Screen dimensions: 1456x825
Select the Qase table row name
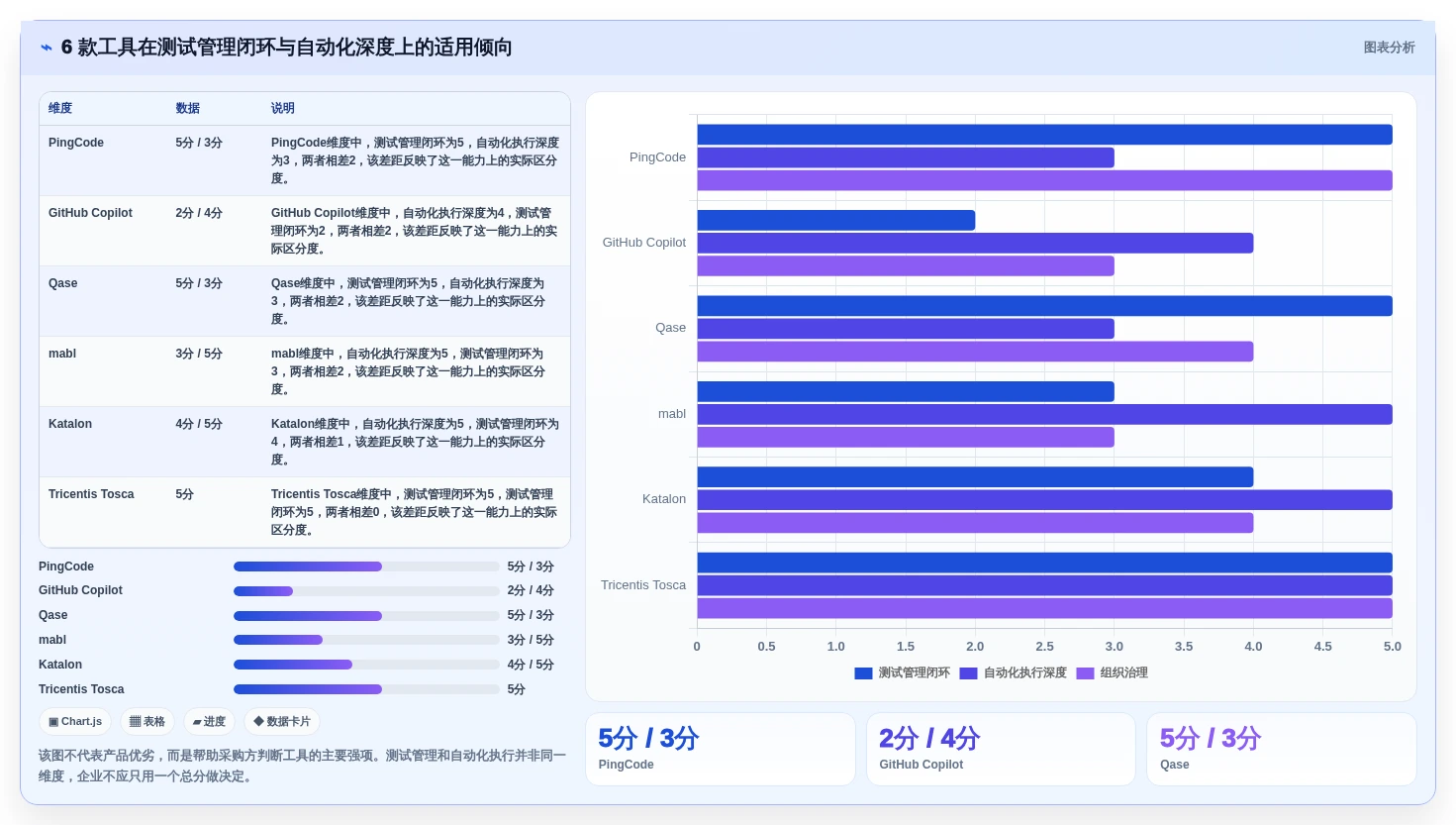(62, 283)
